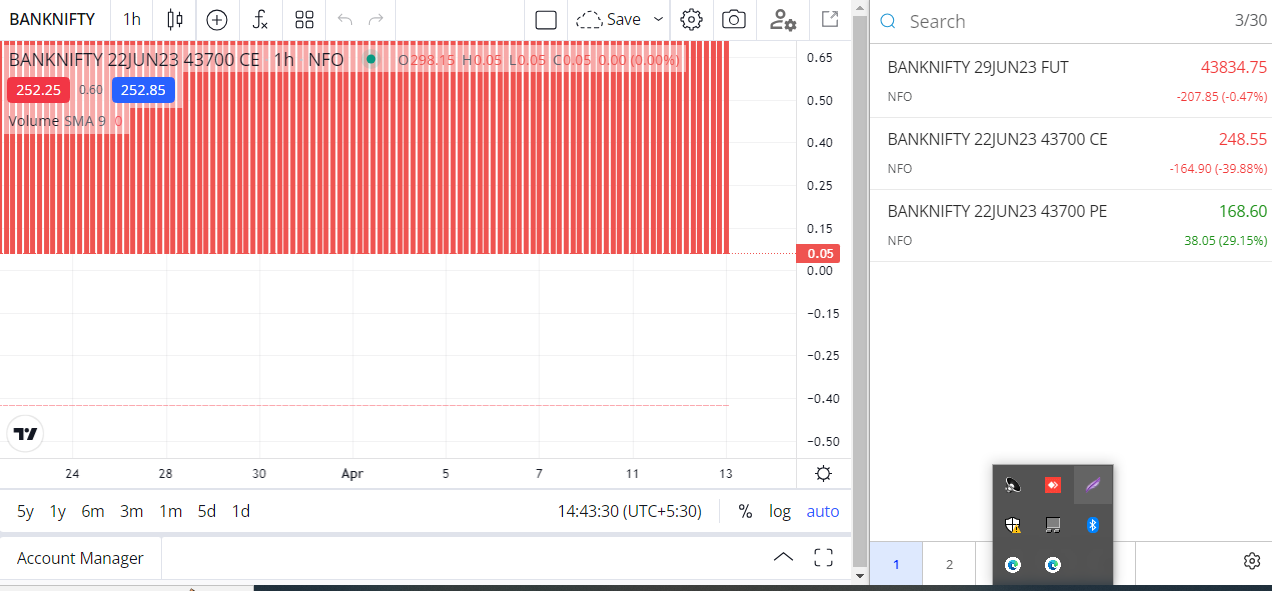Click the blue 252.85 buy button
Screen dimensions: 1272x591
[143, 90]
